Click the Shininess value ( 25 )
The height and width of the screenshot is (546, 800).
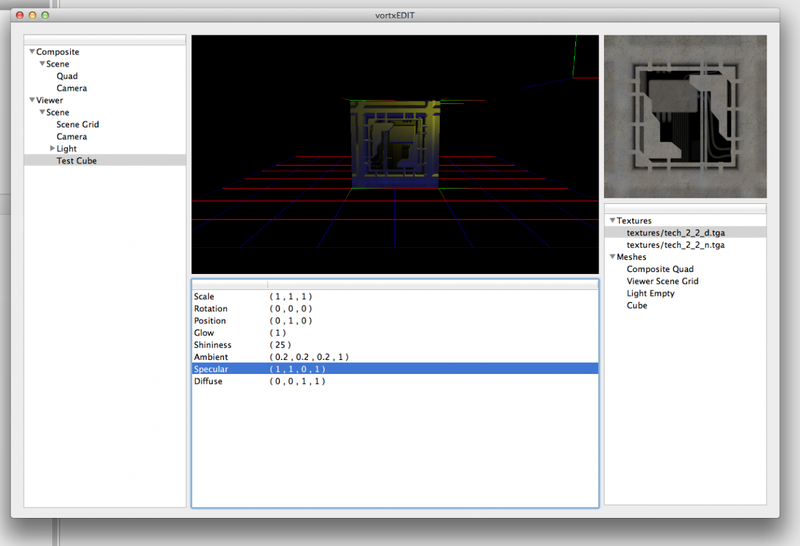(280, 345)
